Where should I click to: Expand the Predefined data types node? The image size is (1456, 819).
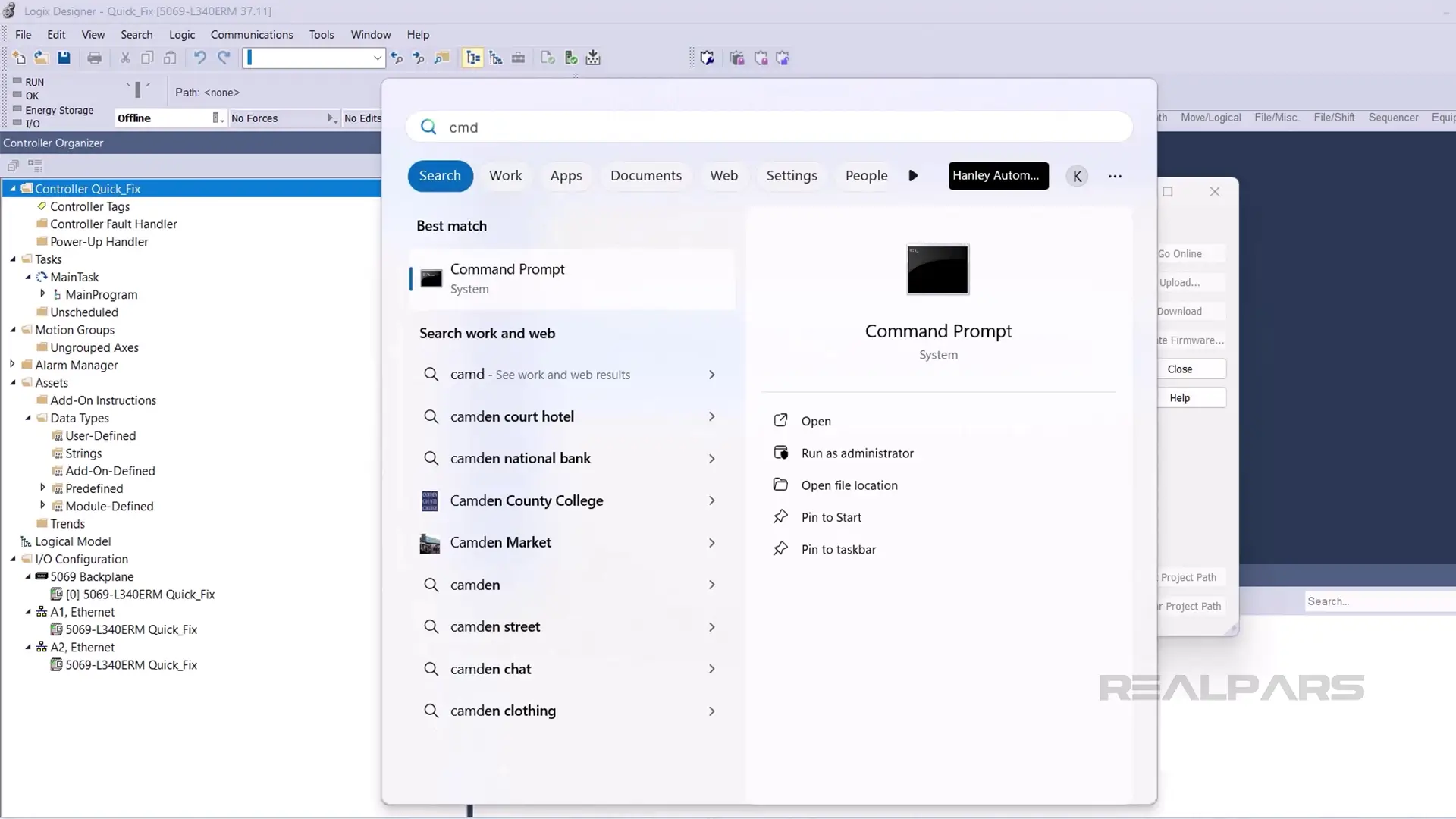pos(42,488)
